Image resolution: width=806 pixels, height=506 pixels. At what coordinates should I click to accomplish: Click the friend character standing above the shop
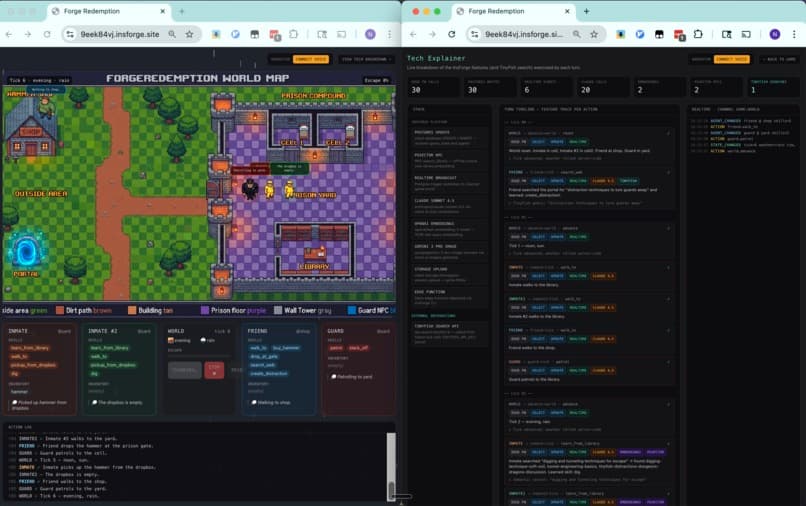coord(46,107)
